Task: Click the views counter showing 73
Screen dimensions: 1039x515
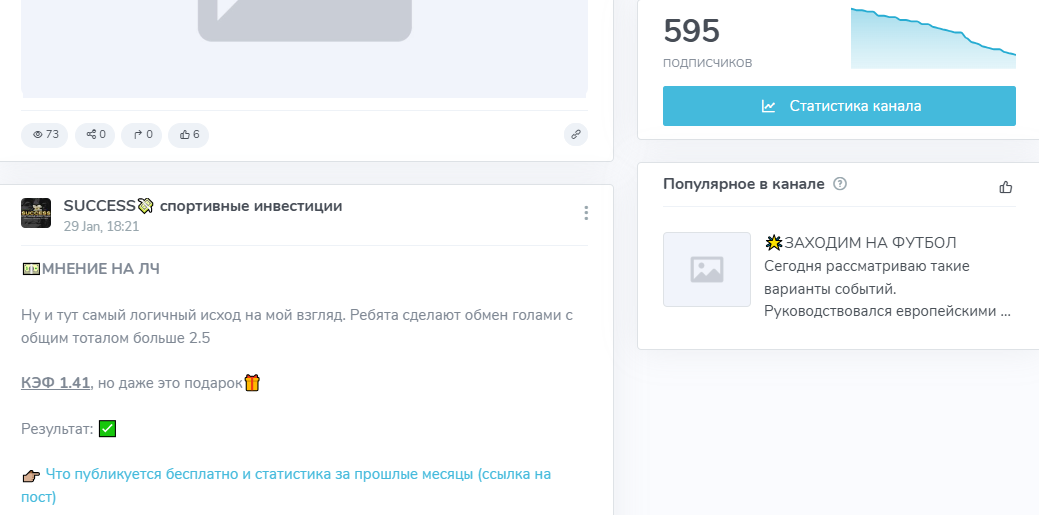Action: [45, 134]
